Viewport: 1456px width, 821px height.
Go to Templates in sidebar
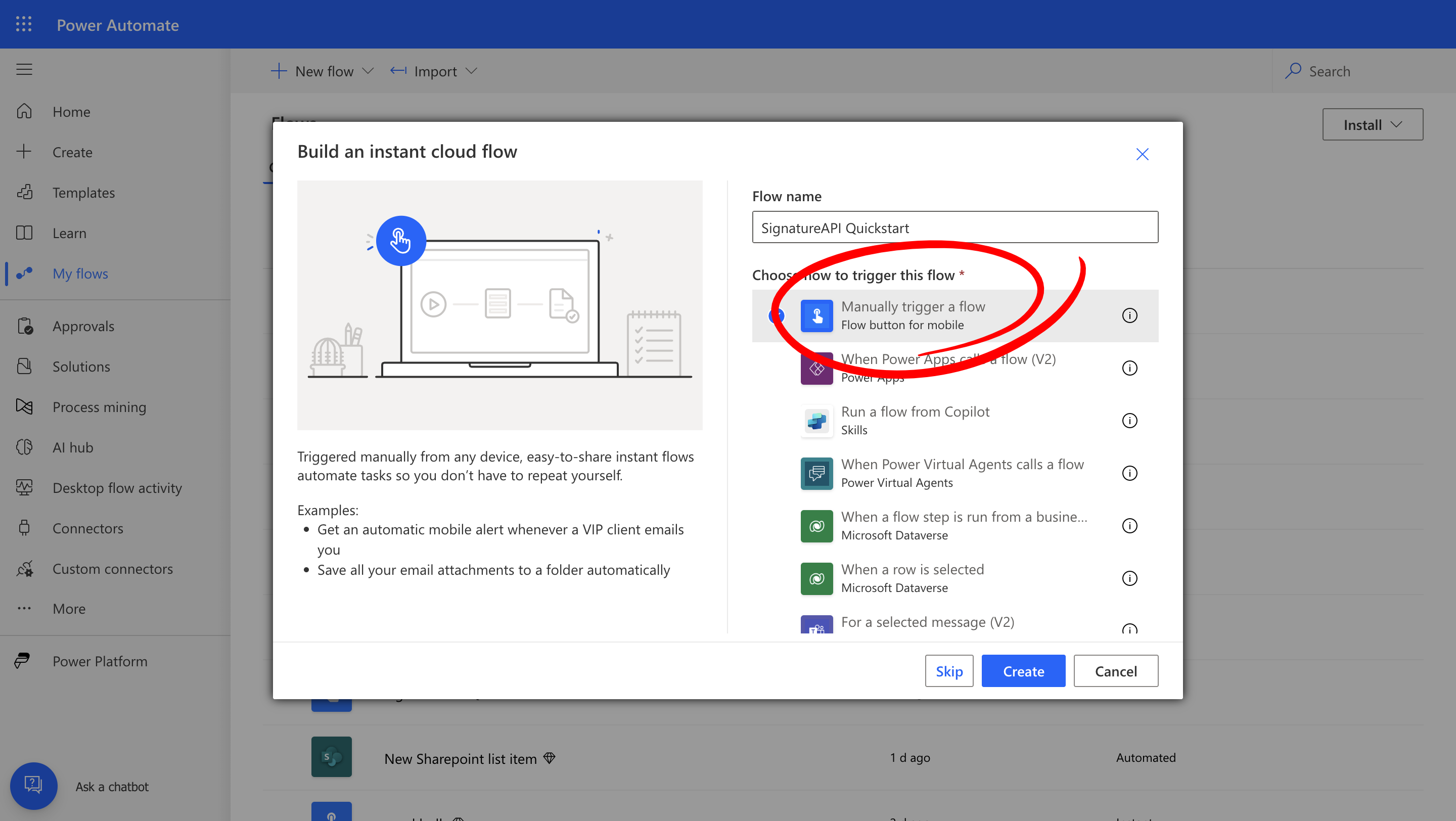[x=83, y=193]
